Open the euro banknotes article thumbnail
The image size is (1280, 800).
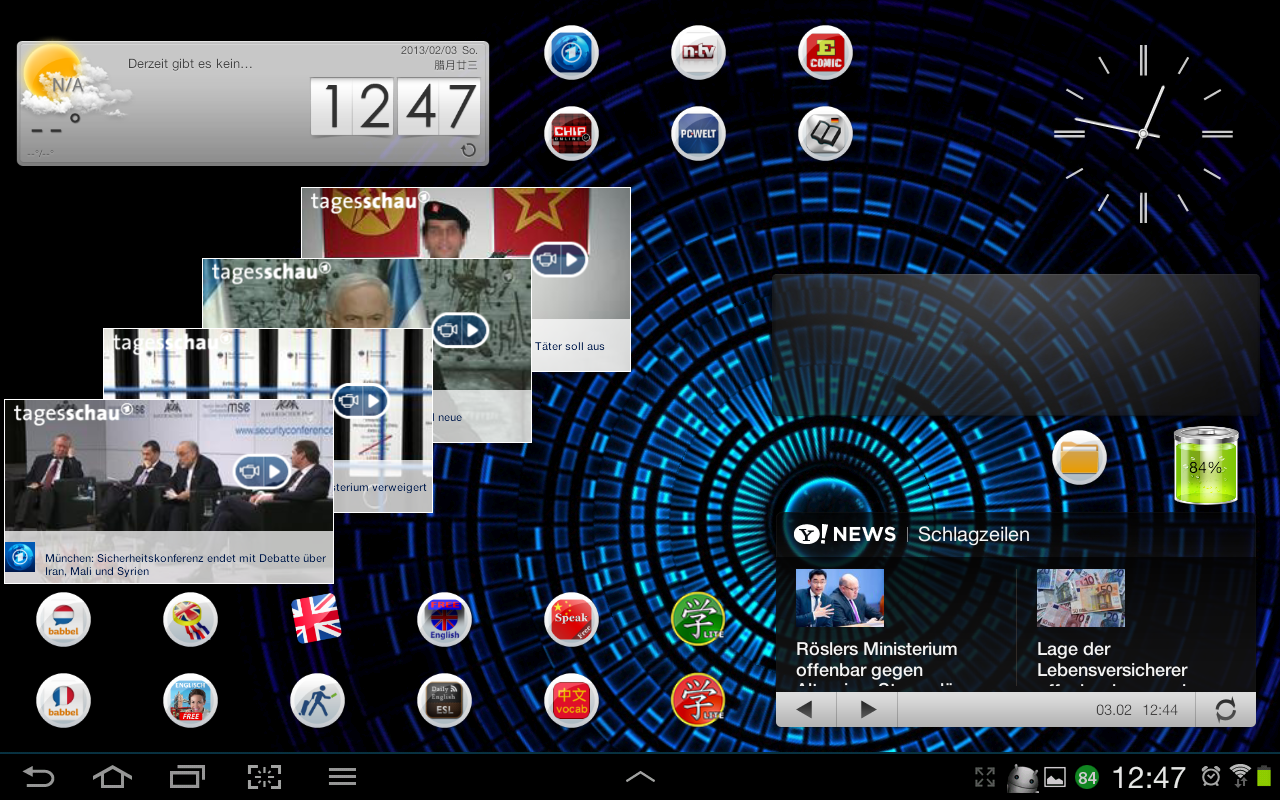click(1081, 598)
